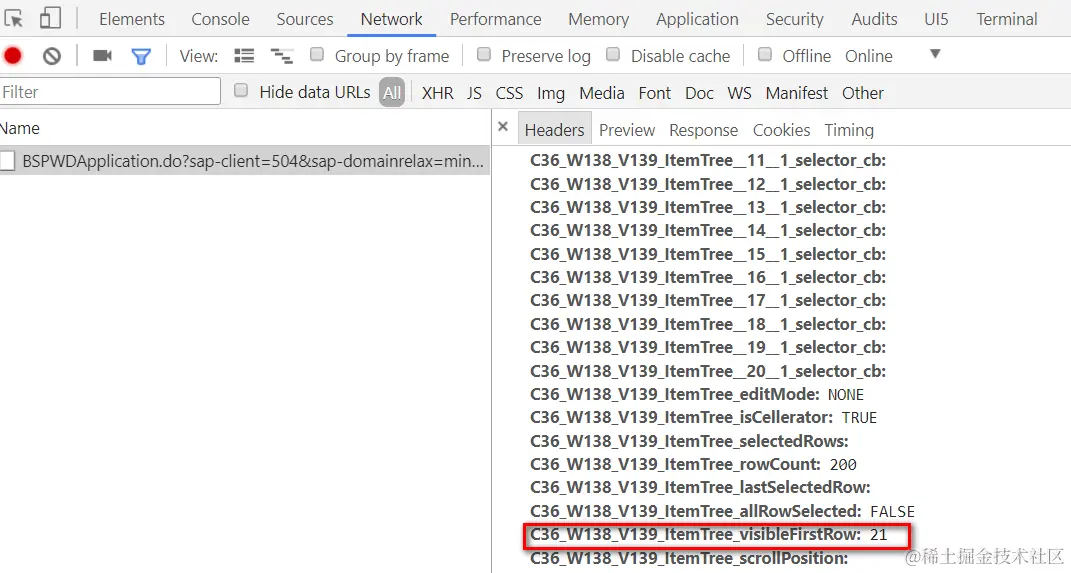Viewport: 1071px width, 573px height.
Task: Switch to Sources panel
Action: 305,19
